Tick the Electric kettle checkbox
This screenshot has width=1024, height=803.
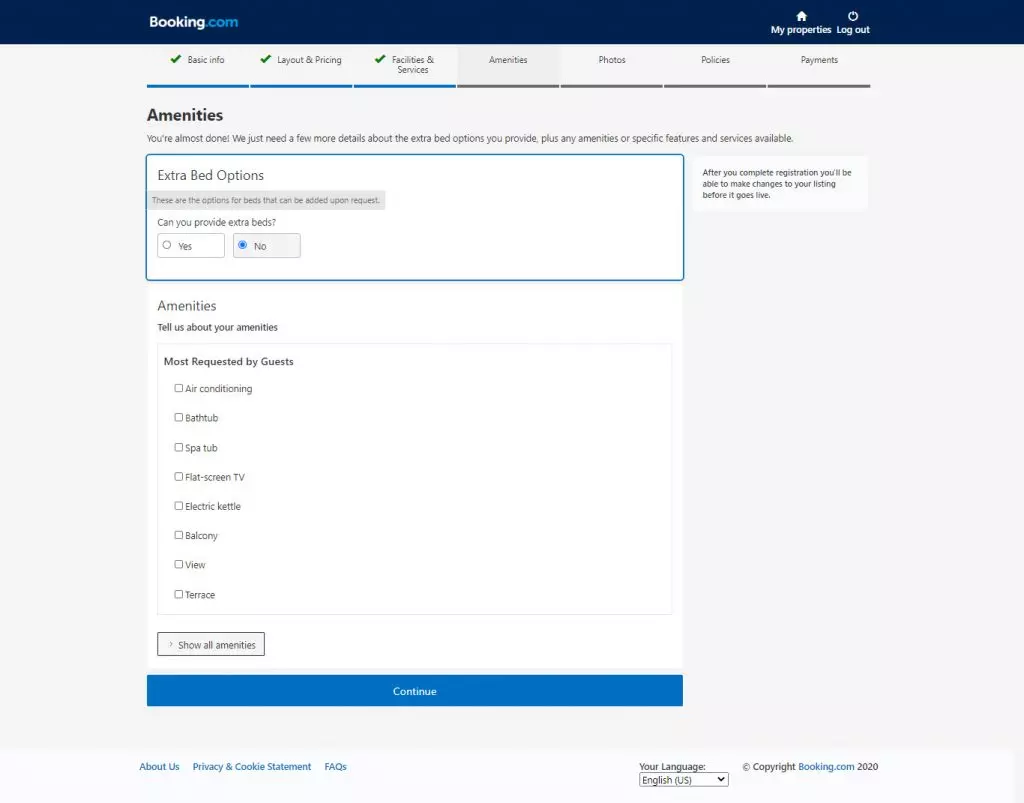pyautogui.click(x=178, y=506)
